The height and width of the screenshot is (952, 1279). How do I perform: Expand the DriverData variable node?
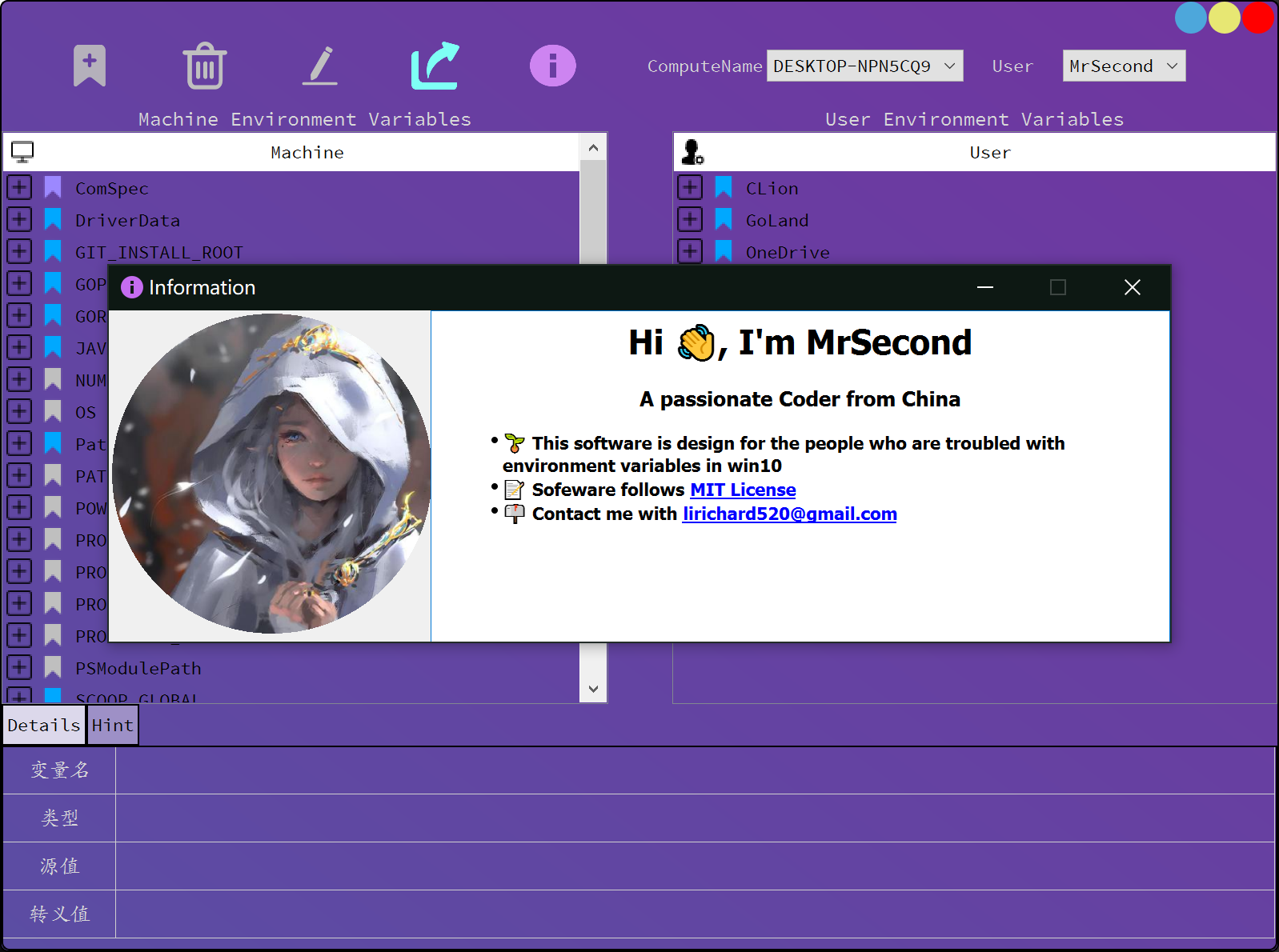coord(19,219)
